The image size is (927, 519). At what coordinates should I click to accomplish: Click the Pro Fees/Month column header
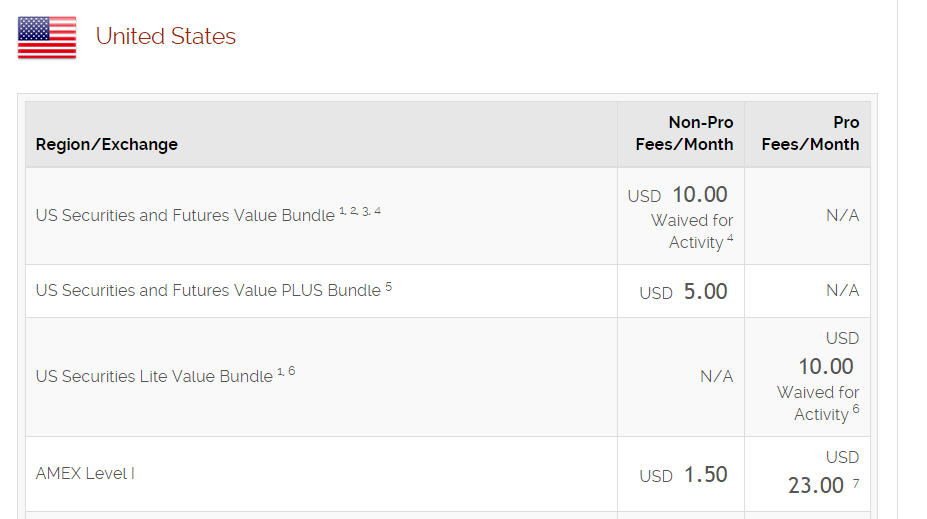point(810,134)
